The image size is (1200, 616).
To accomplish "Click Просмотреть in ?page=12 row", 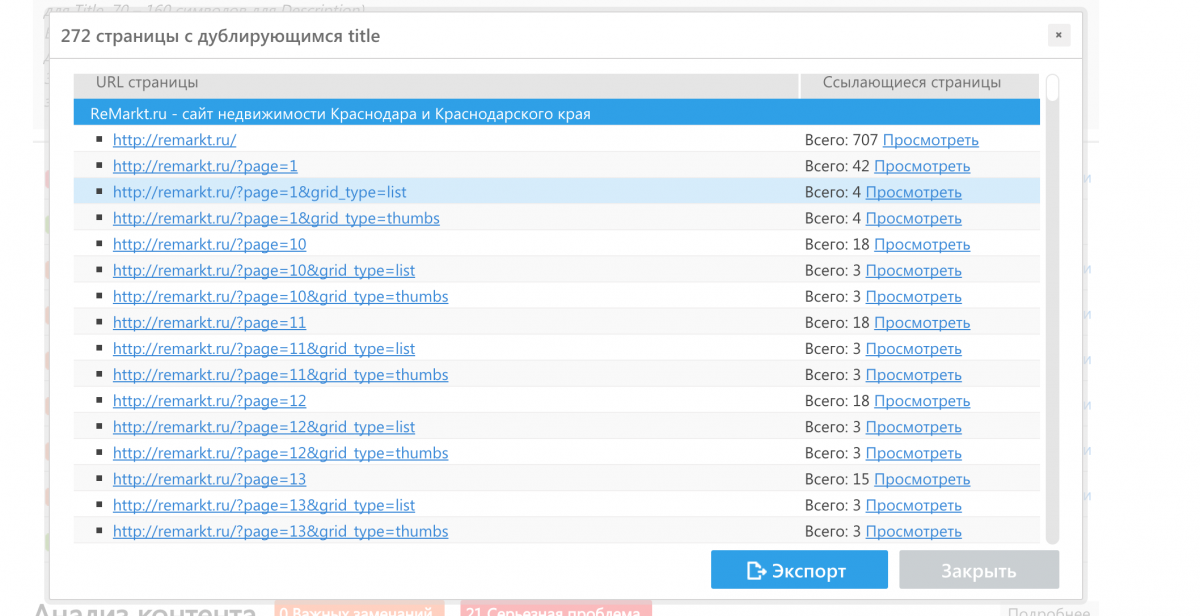I will point(922,400).
